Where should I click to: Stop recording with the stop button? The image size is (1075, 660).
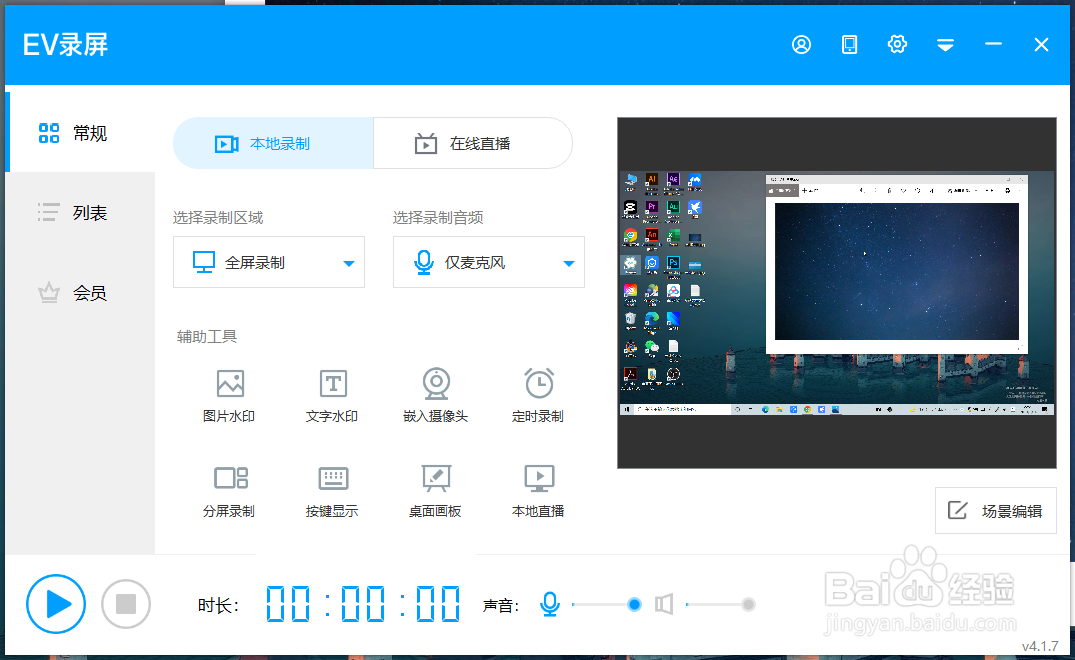[125, 604]
